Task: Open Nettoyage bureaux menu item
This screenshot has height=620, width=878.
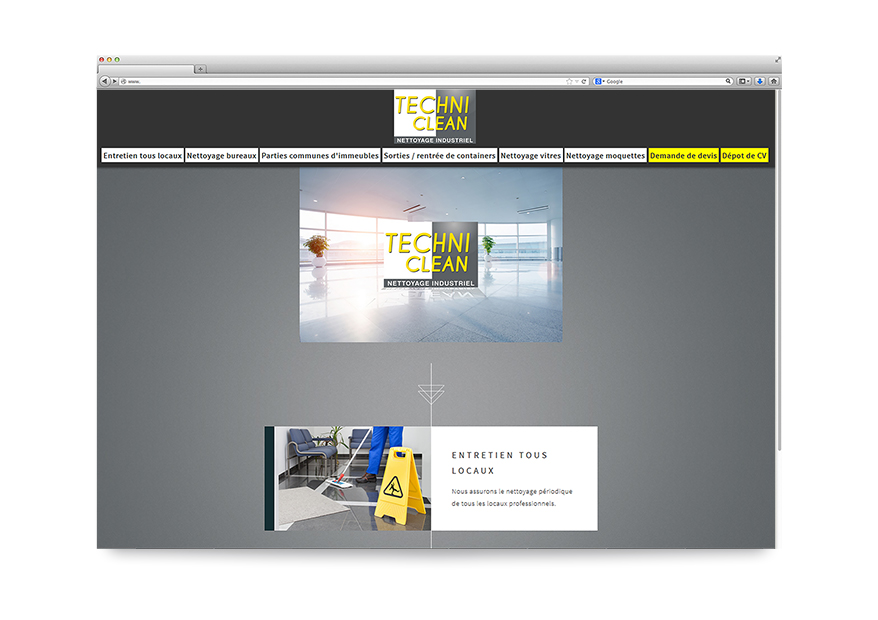Action: point(221,156)
